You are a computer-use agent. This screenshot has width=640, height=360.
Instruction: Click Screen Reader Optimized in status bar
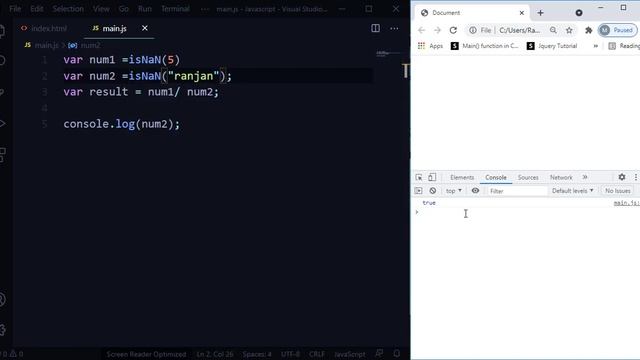146,354
